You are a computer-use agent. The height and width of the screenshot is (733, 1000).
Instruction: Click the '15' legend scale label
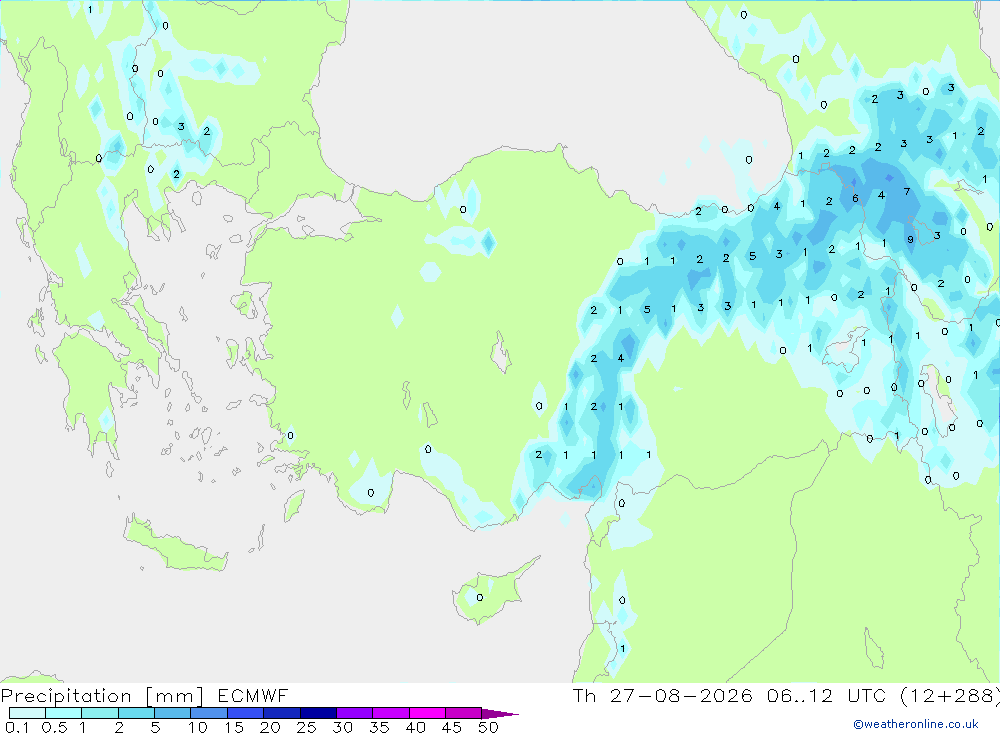234,727
